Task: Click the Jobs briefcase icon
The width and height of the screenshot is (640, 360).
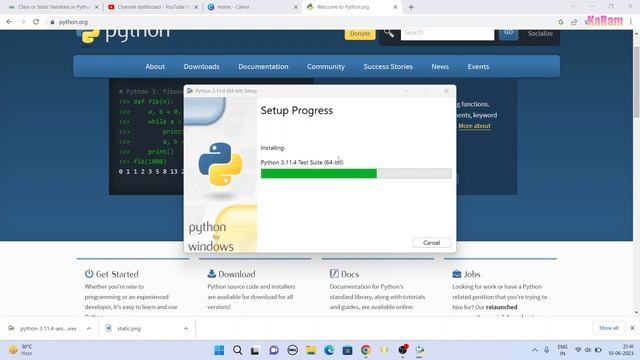Action: click(x=457, y=273)
